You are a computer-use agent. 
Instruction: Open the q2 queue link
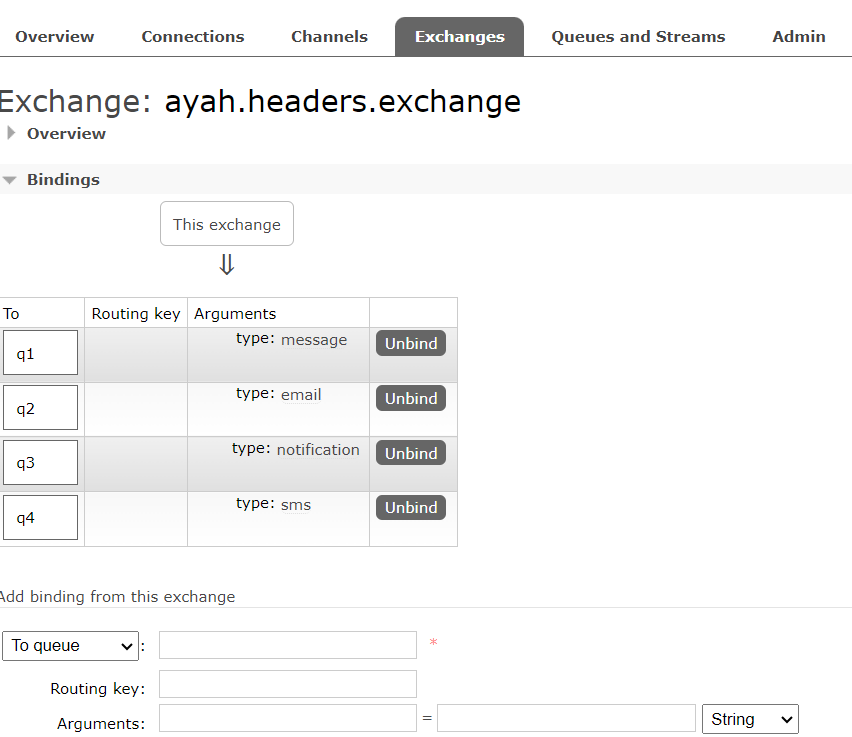point(26,408)
